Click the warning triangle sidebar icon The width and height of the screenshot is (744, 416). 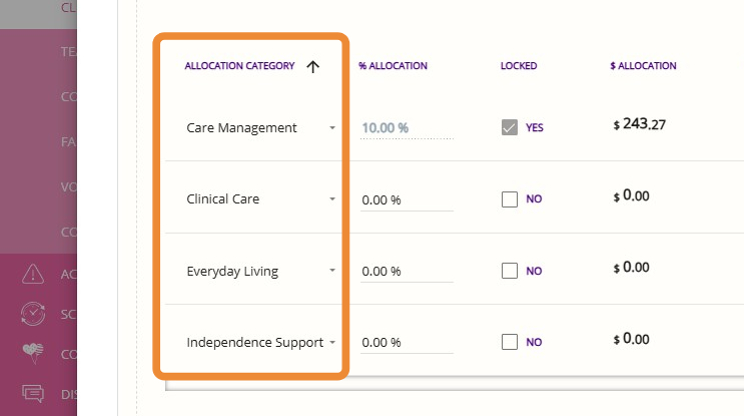[33, 273]
